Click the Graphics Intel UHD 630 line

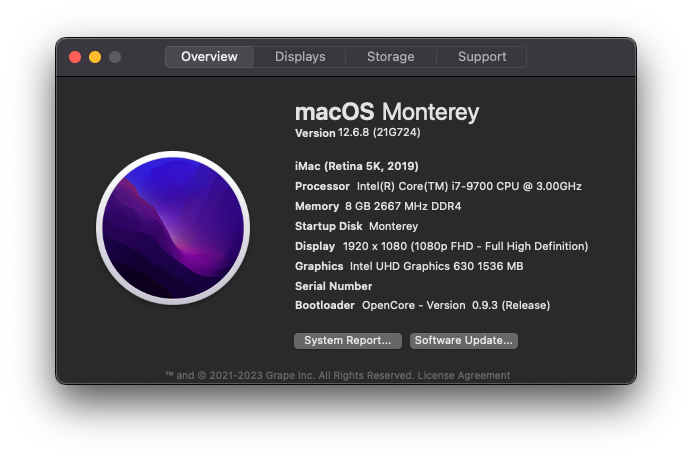coord(409,266)
